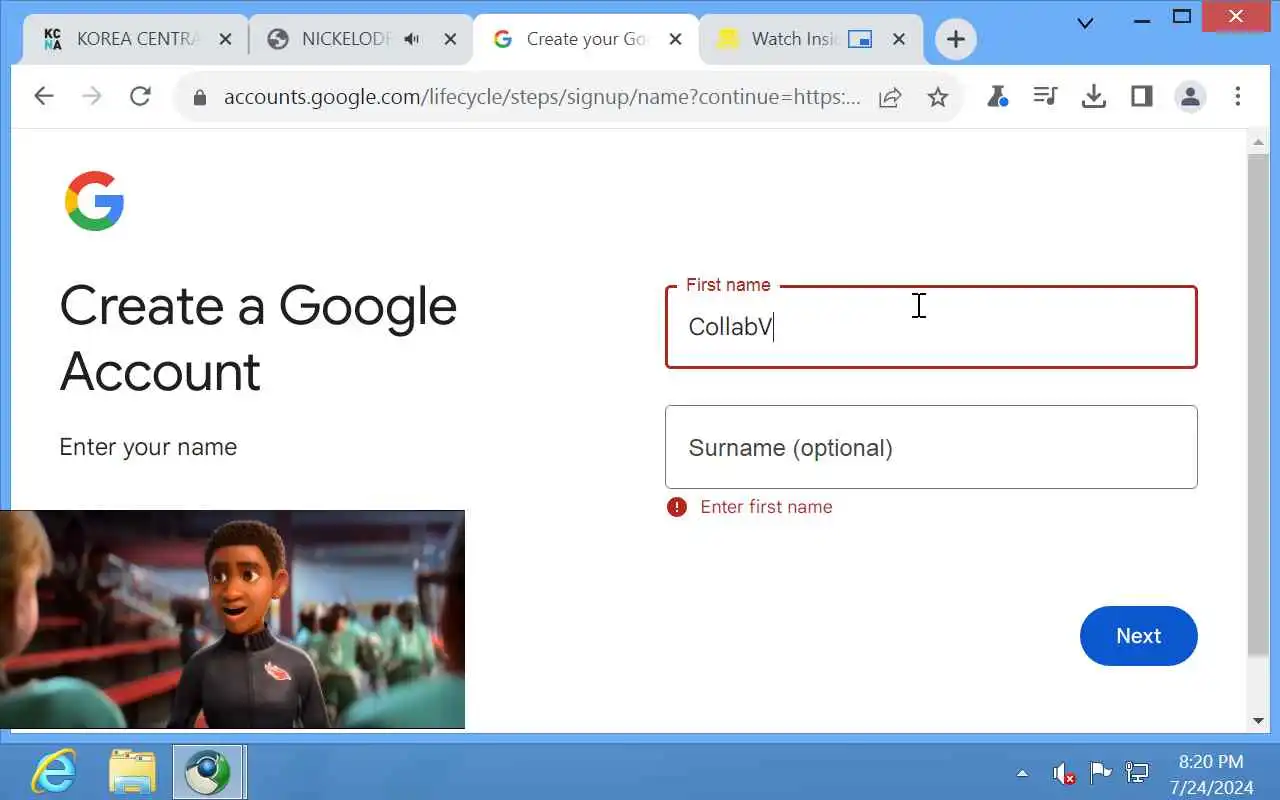
Task: Click the Enter first name error icon
Action: coord(677,507)
